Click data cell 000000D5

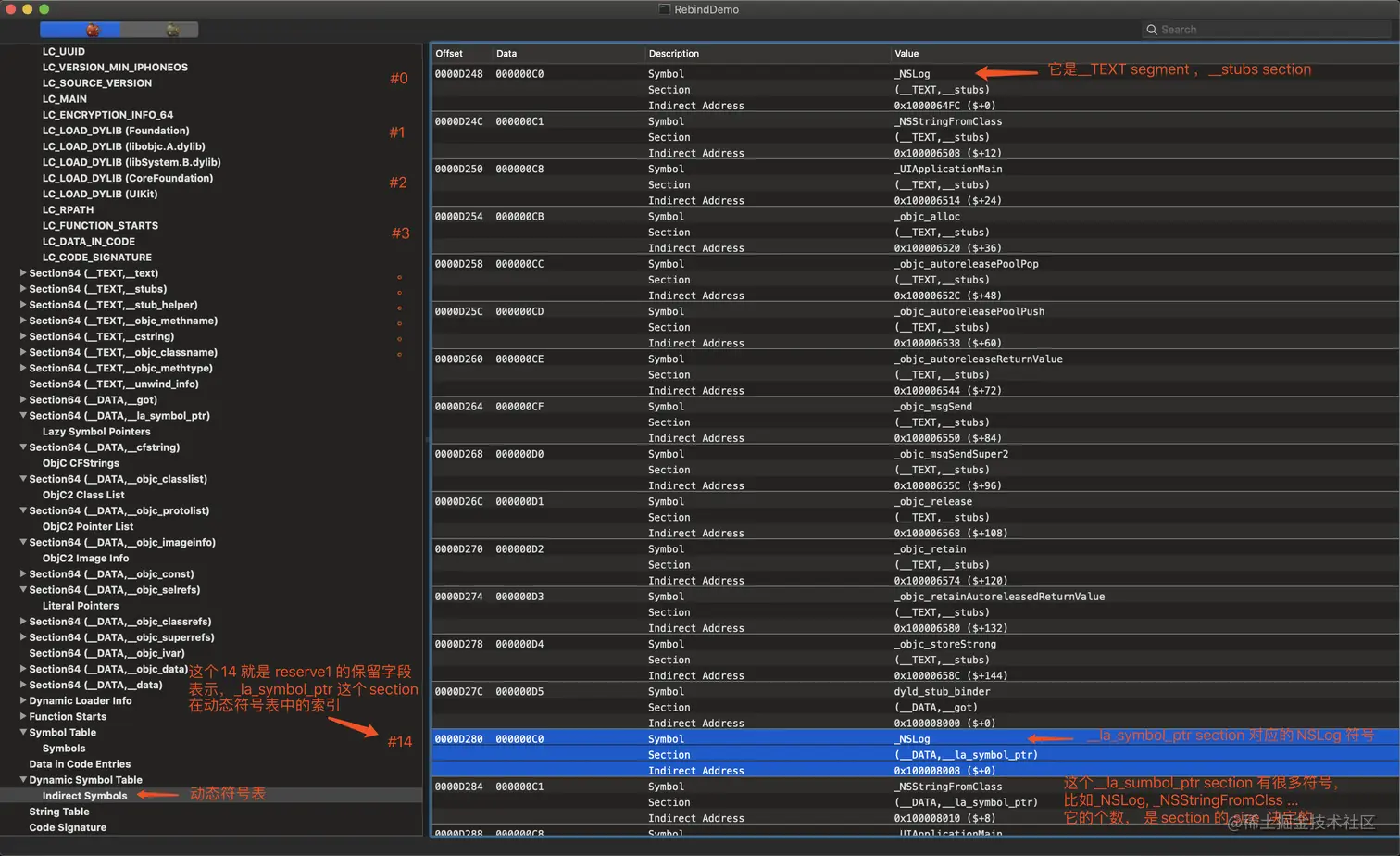pos(519,692)
